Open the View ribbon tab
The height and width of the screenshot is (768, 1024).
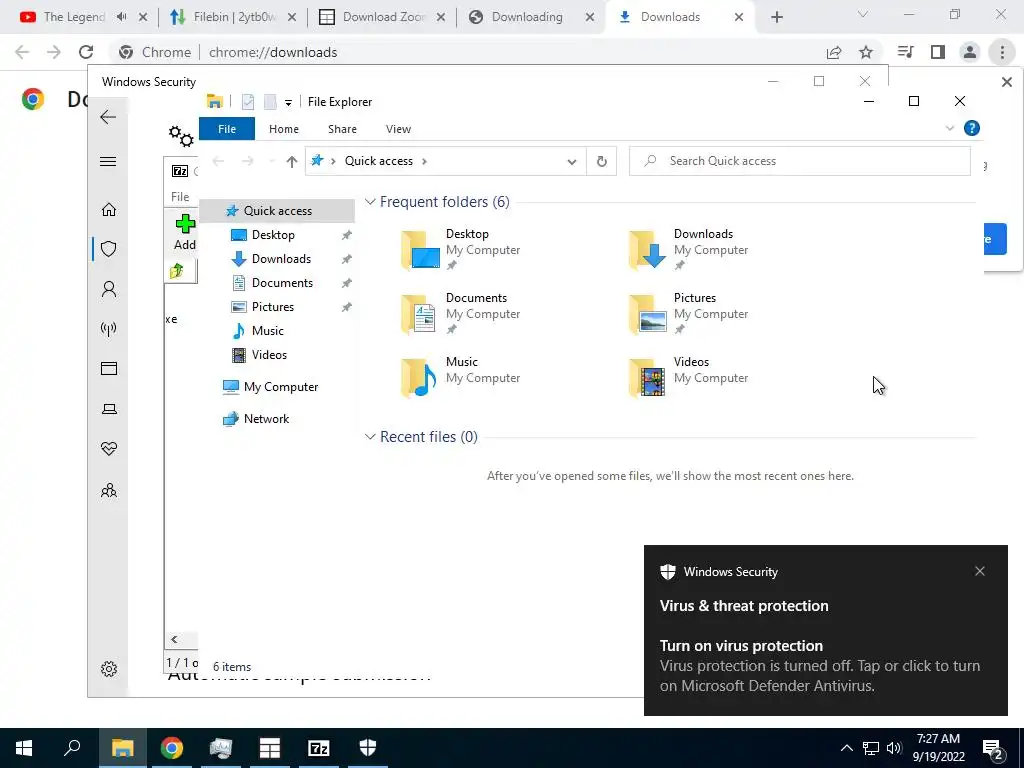pyautogui.click(x=398, y=129)
